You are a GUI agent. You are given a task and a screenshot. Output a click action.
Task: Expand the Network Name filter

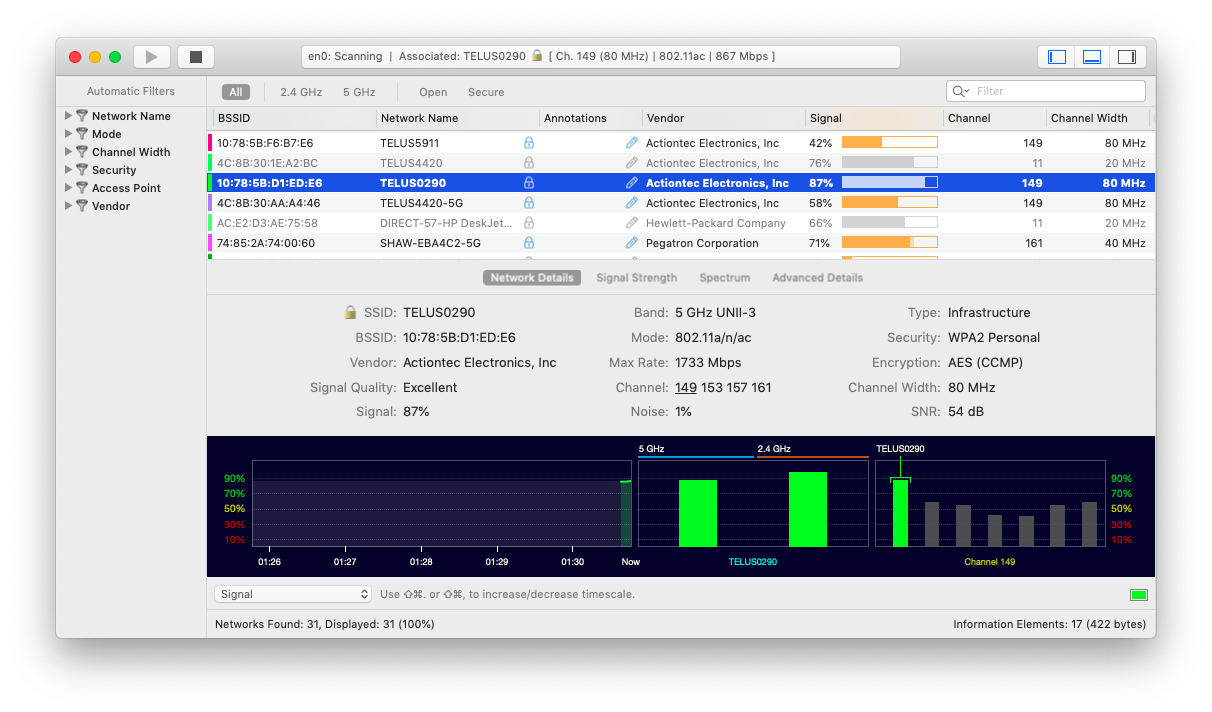[x=69, y=116]
